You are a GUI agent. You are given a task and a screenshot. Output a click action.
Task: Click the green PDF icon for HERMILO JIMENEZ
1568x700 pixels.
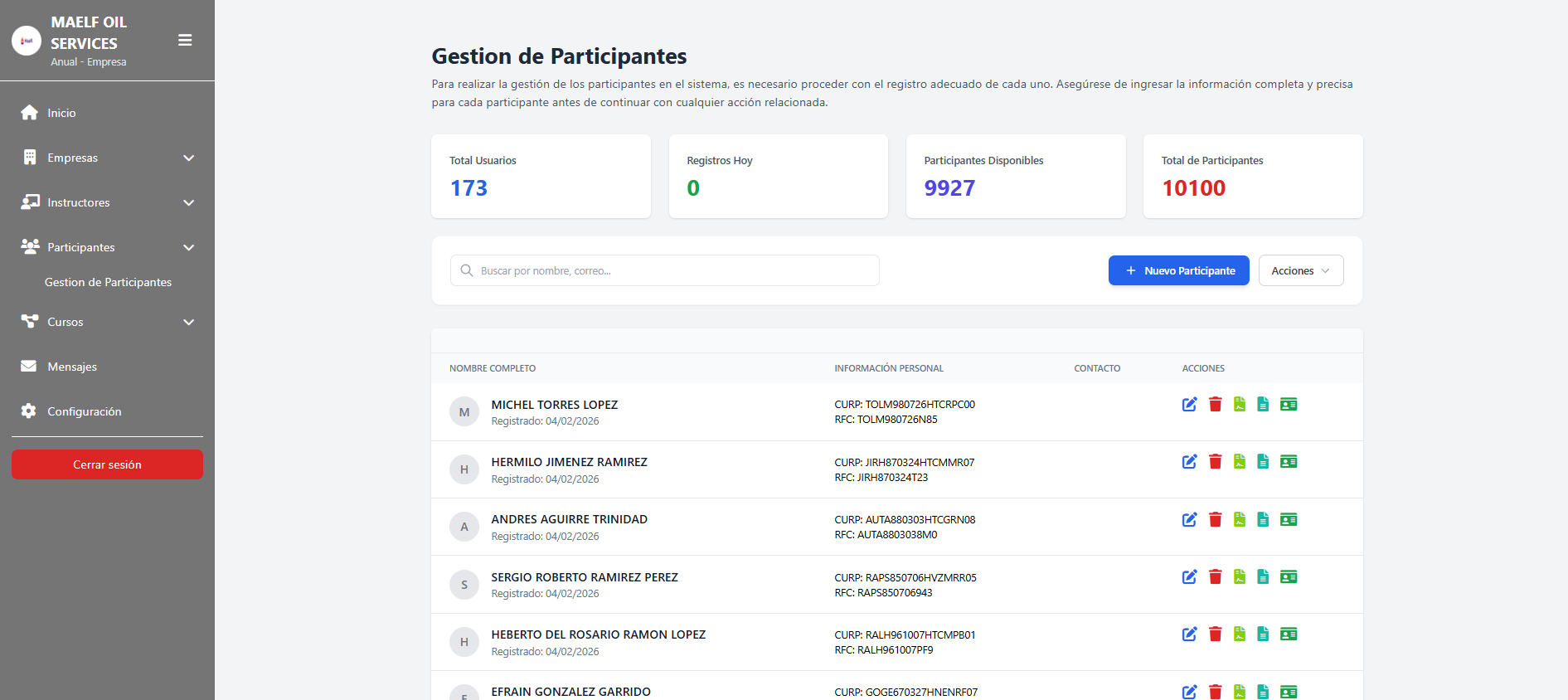(x=1239, y=462)
